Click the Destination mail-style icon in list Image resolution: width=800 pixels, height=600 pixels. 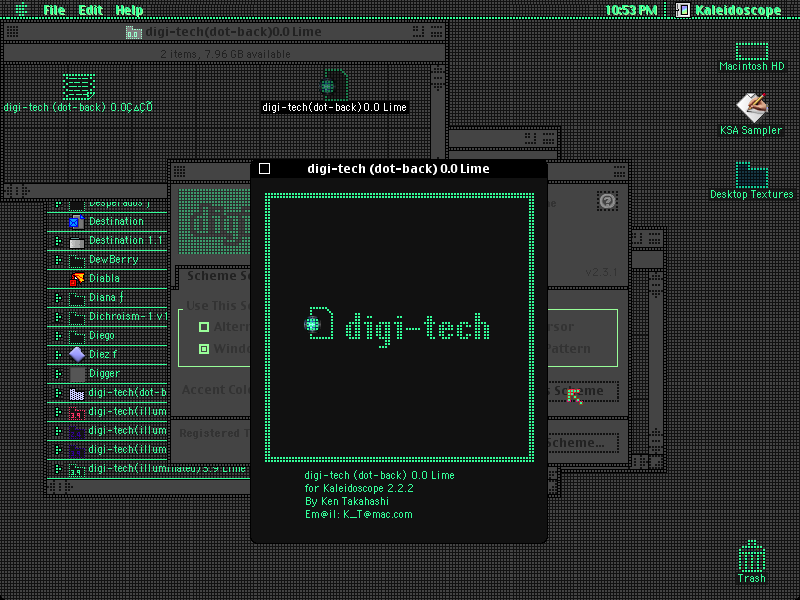tap(77, 221)
